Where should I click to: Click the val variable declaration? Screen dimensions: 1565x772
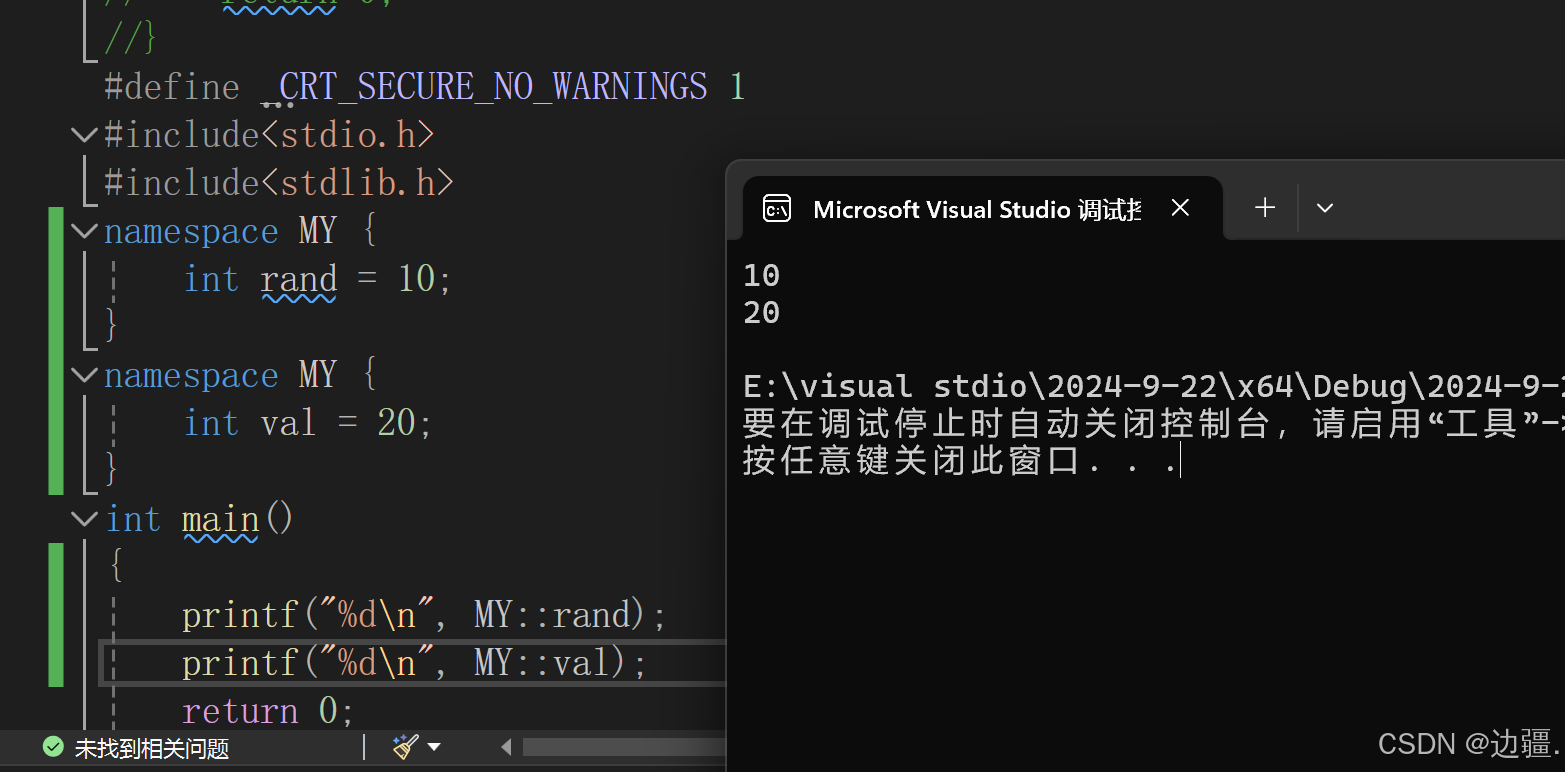(x=288, y=423)
